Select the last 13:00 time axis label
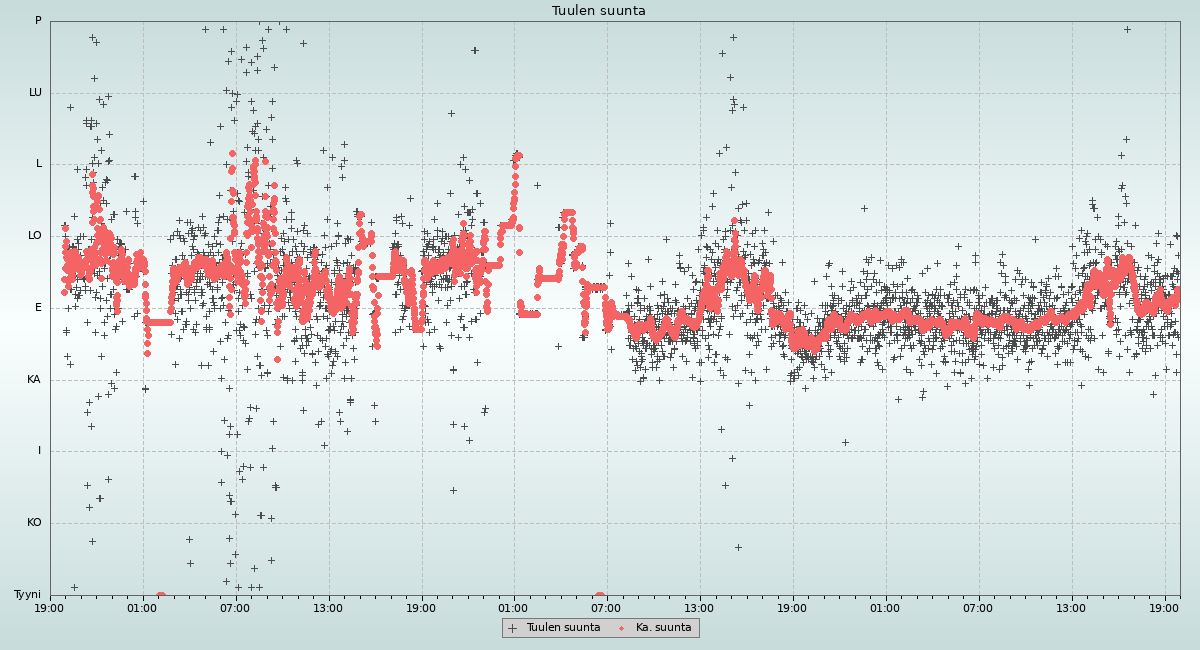1200x650 pixels. point(1071,607)
